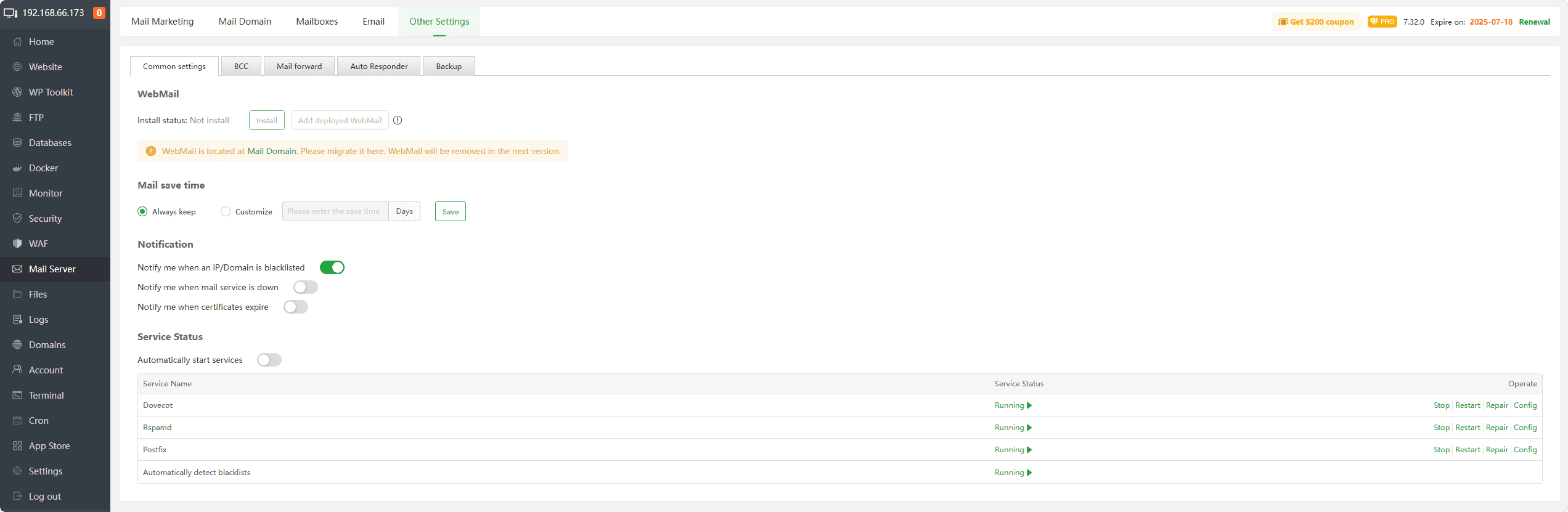Screen dimensions: 1568x512
Task: Go to the Mailboxes tab
Action: click(317, 22)
